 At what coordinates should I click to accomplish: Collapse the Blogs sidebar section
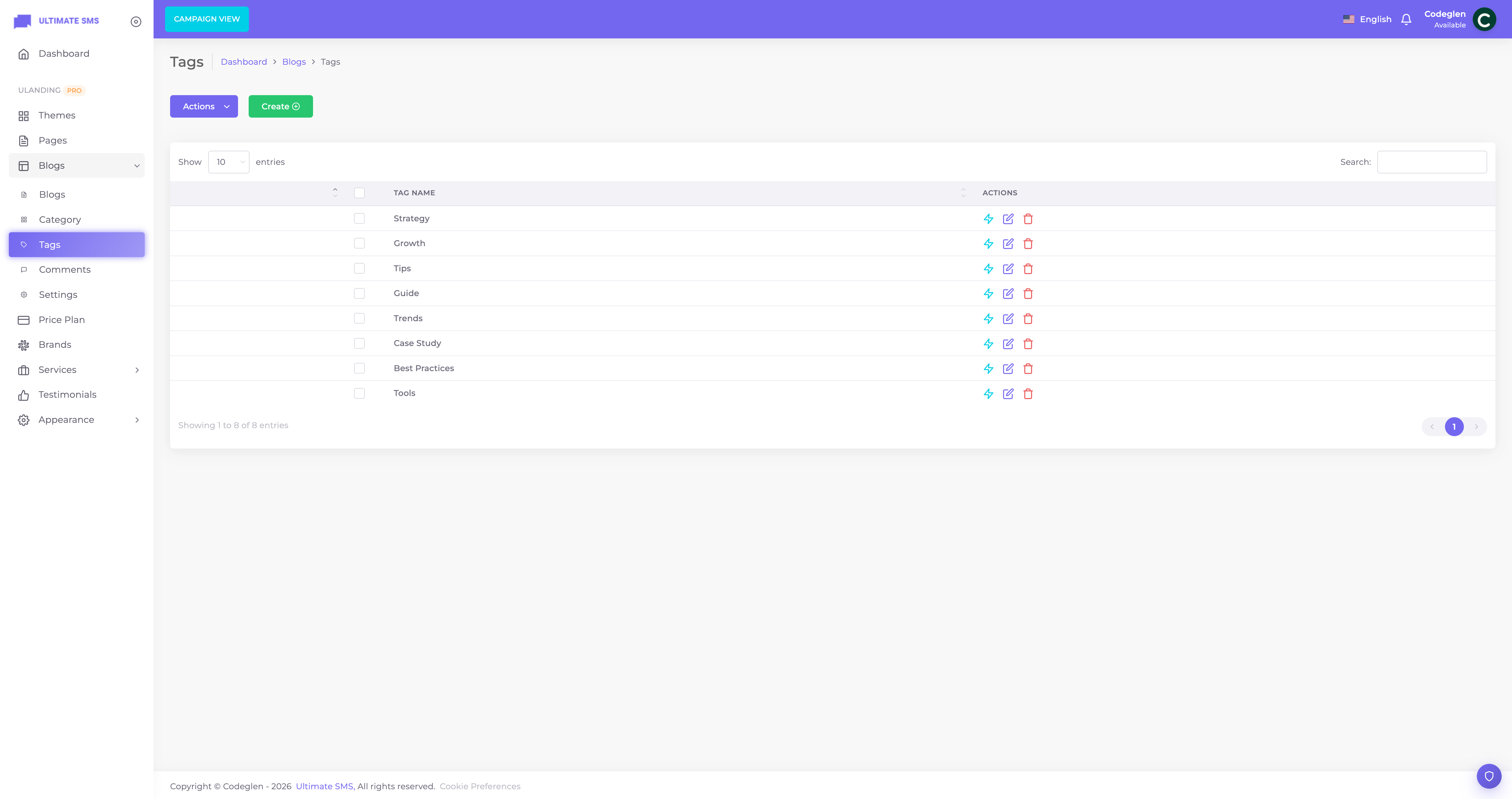tap(77, 166)
